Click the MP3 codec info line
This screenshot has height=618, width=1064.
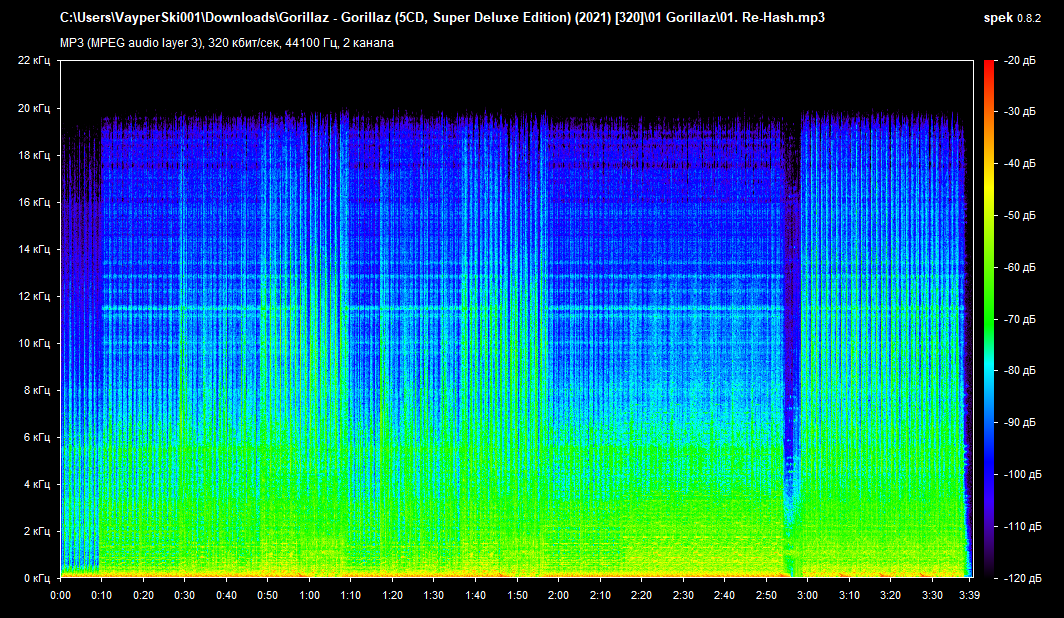click(227, 42)
